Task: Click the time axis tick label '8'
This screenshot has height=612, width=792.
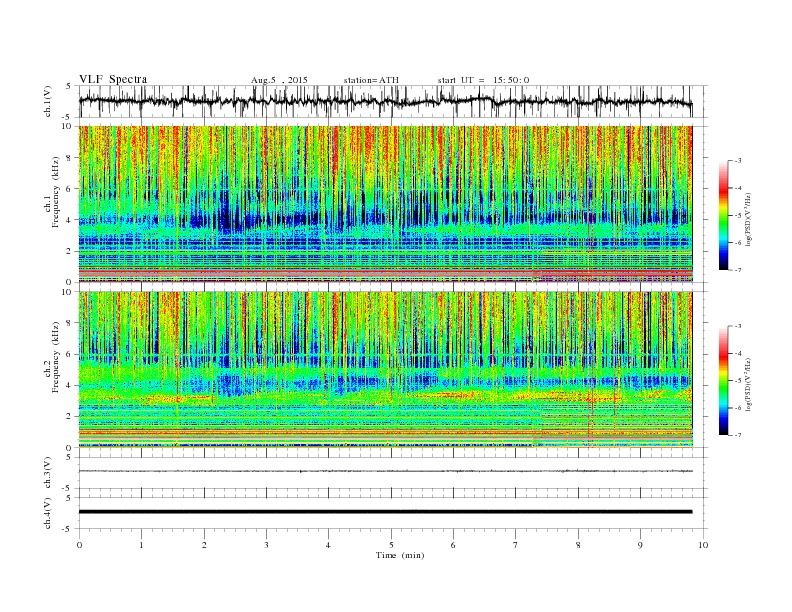Action: (578, 545)
